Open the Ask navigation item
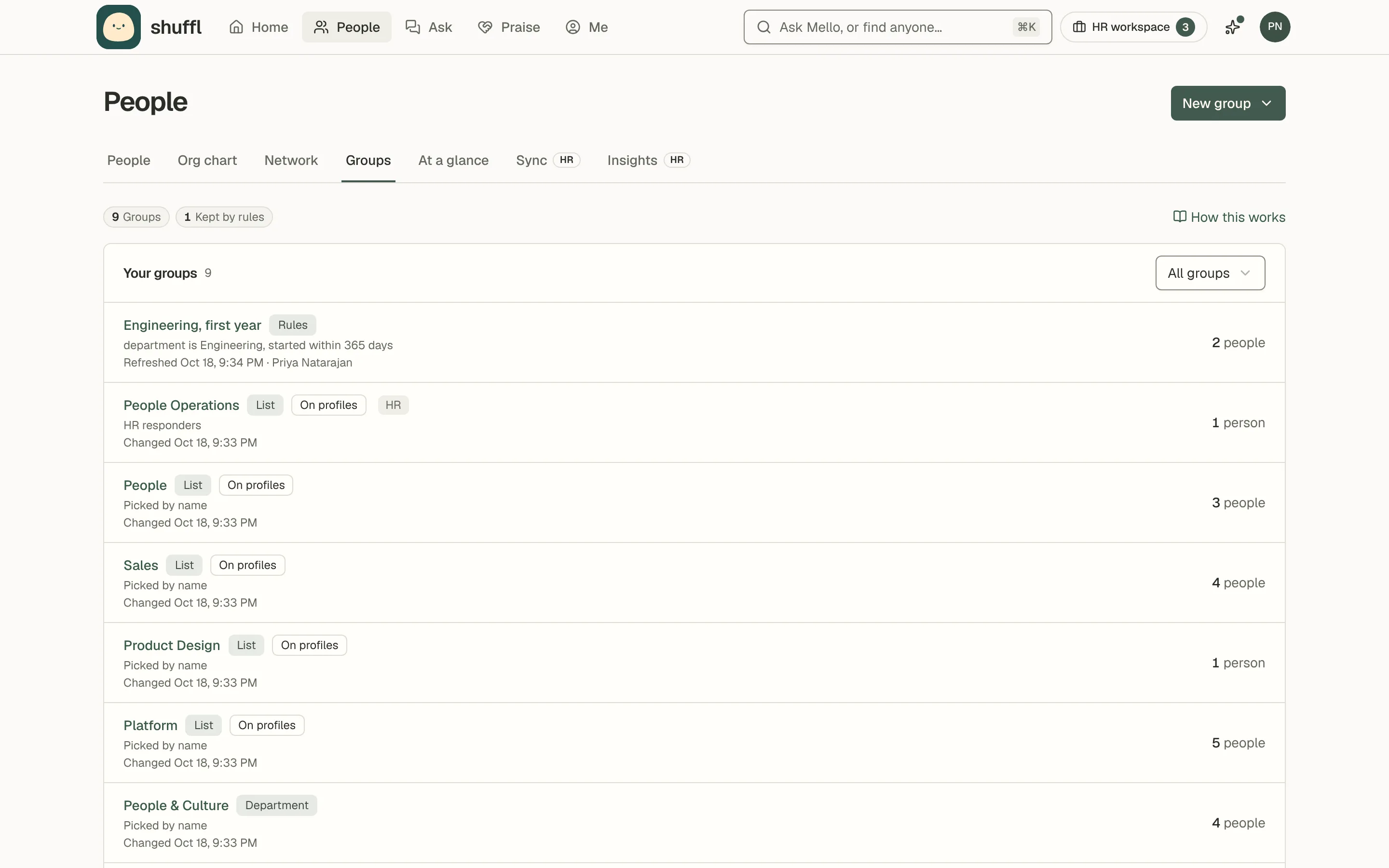The width and height of the screenshot is (1389, 868). tap(429, 27)
